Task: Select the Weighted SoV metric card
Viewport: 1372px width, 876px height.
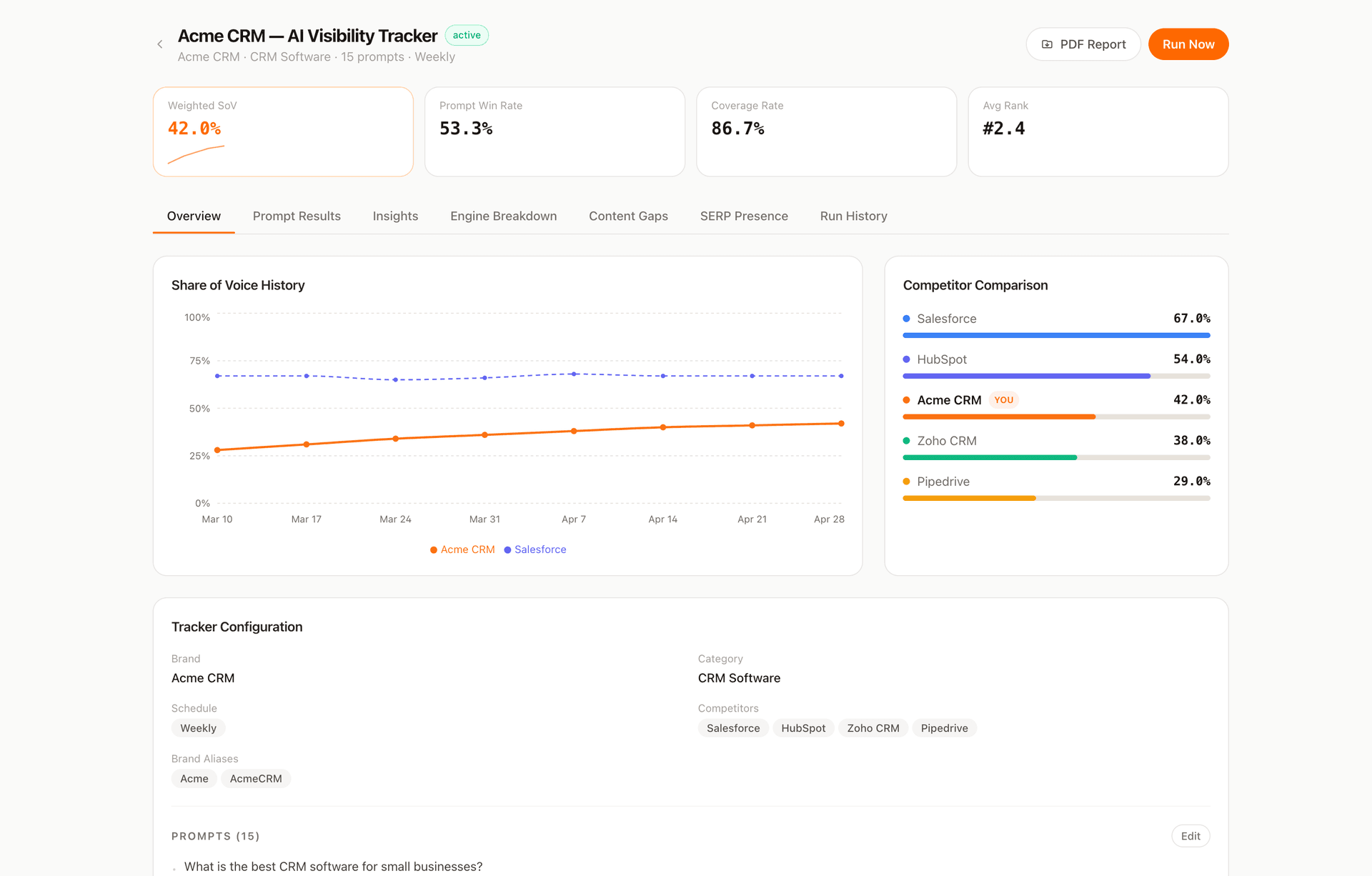Action: [283, 131]
